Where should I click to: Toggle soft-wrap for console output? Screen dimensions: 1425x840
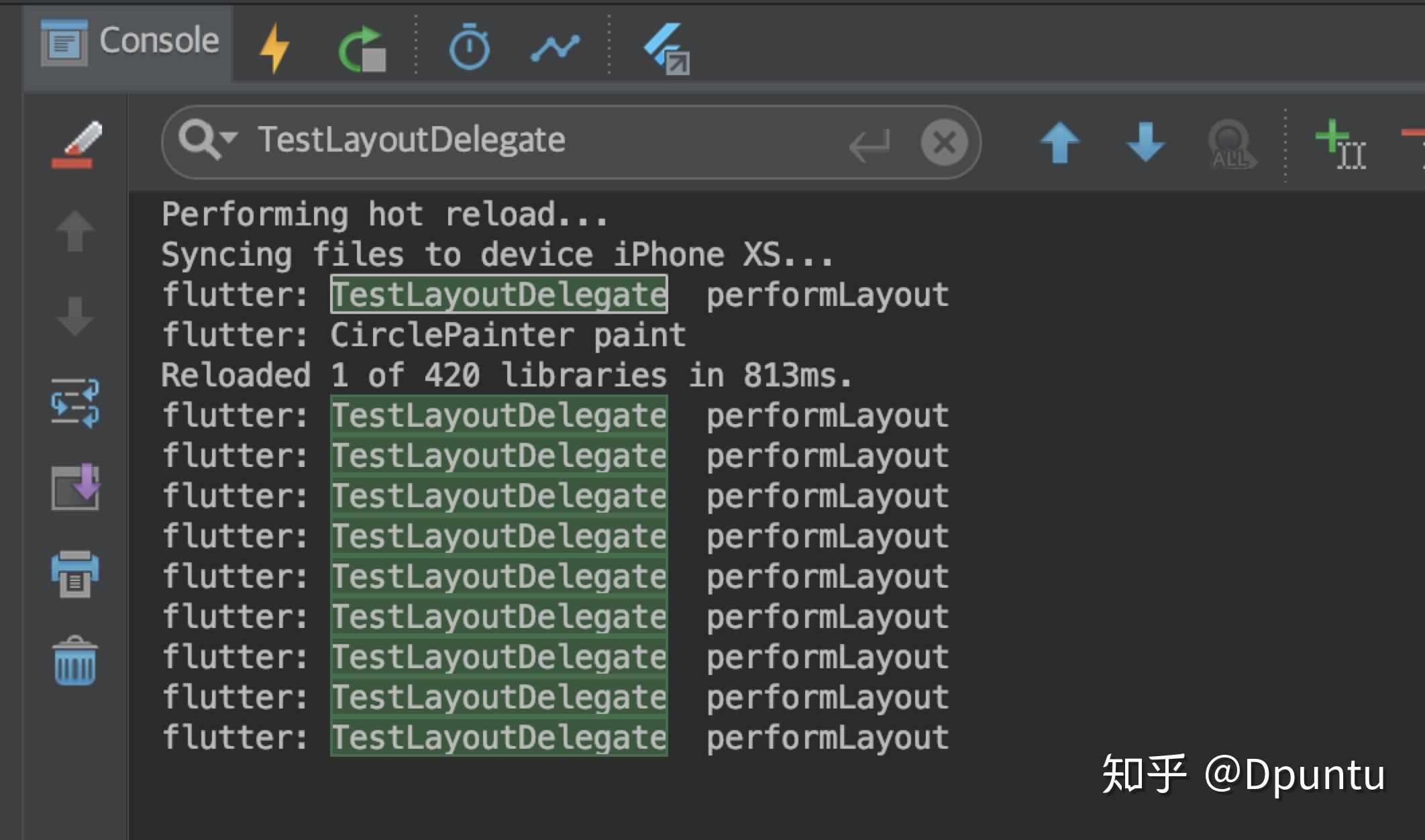tap(75, 403)
